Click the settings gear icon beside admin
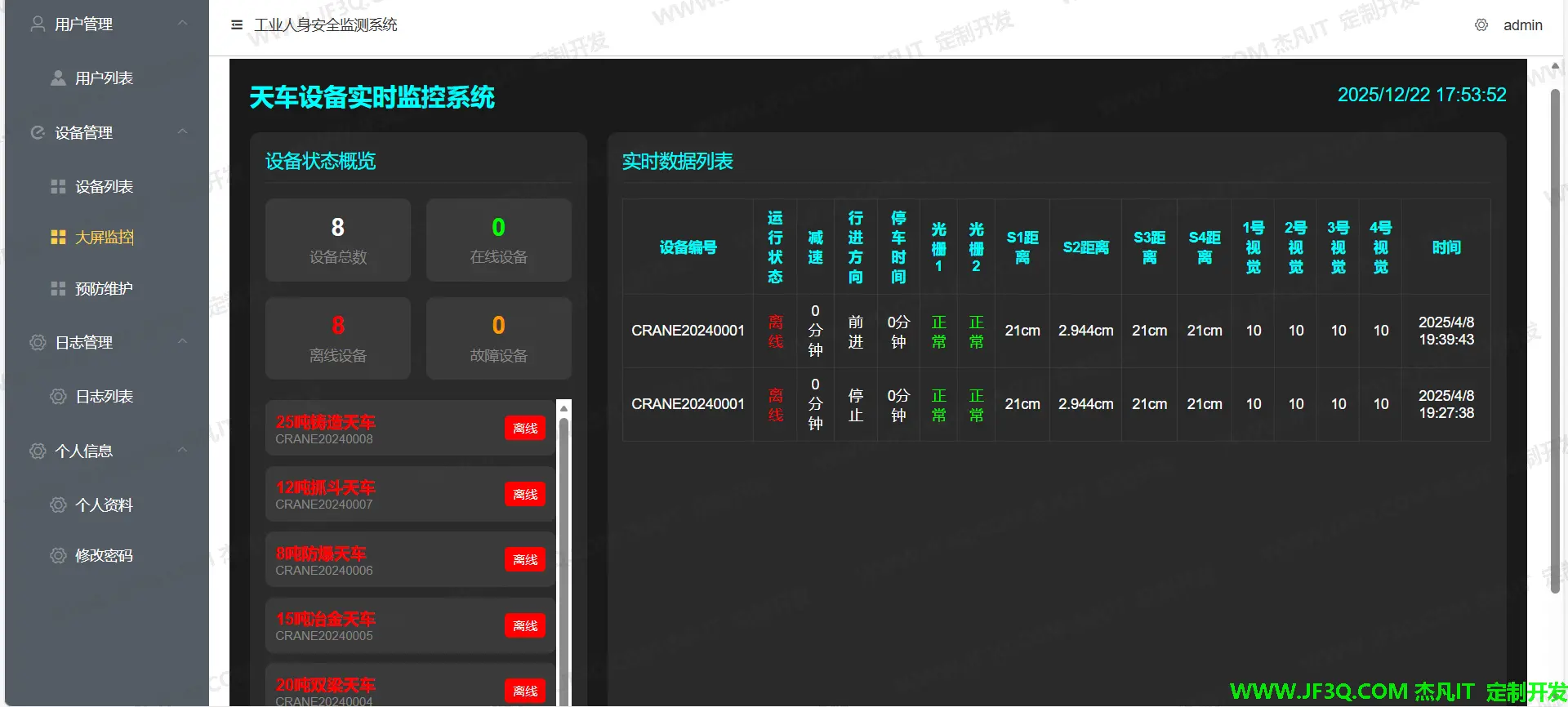The height and width of the screenshot is (707, 1568). (x=1481, y=25)
